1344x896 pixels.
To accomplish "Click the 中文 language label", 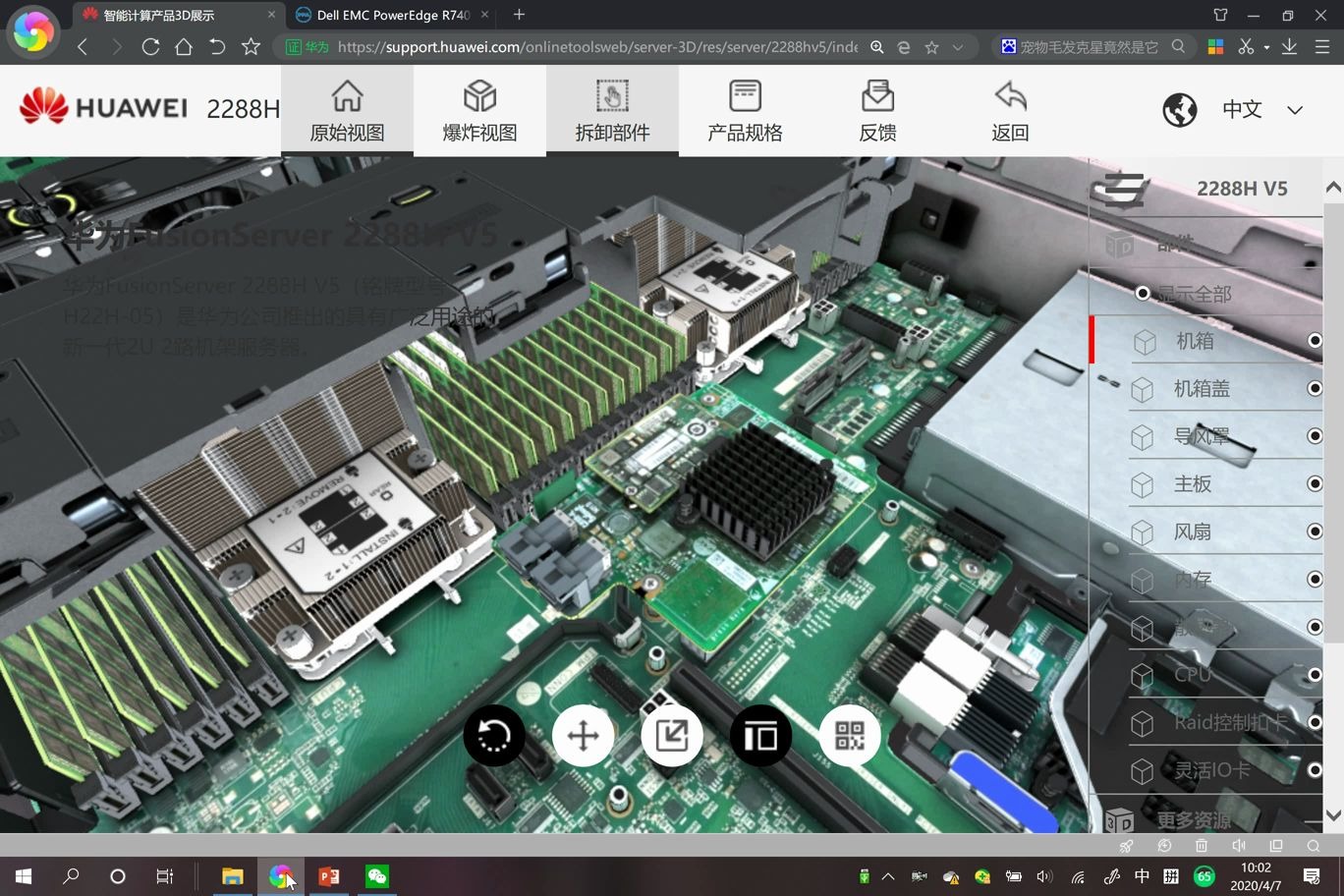I will coord(1242,109).
